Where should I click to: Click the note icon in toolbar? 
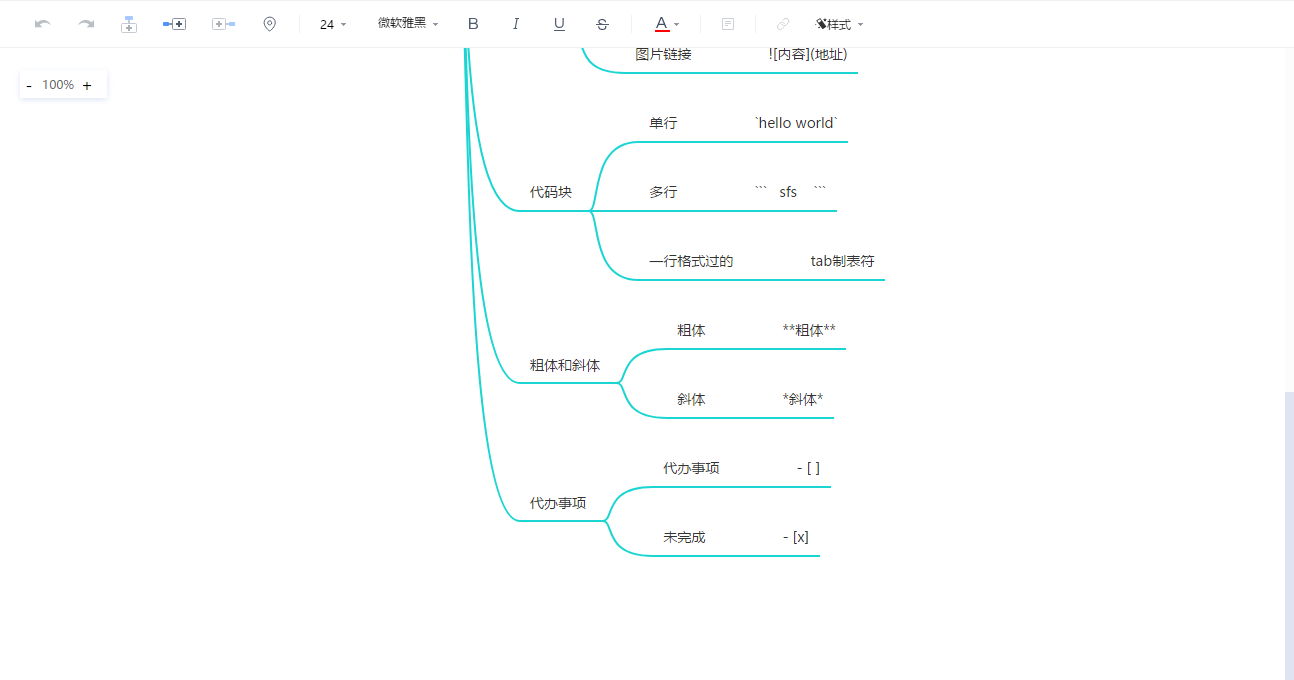[728, 24]
